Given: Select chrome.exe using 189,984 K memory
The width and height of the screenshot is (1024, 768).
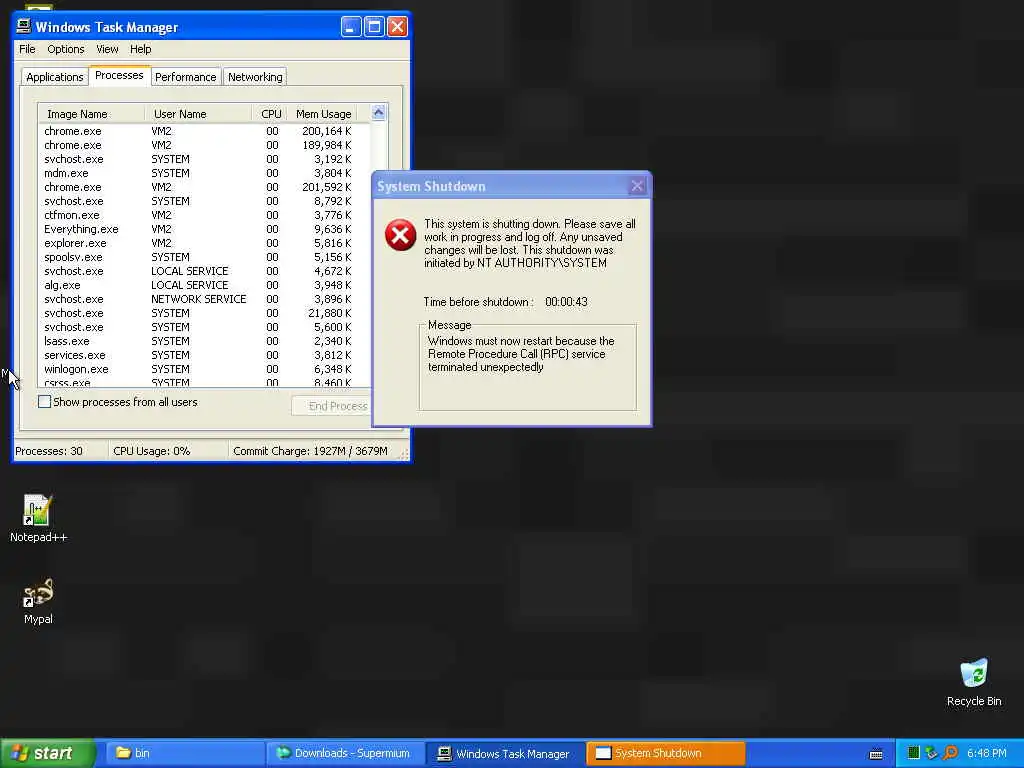Looking at the screenshot, I should 204,145.
